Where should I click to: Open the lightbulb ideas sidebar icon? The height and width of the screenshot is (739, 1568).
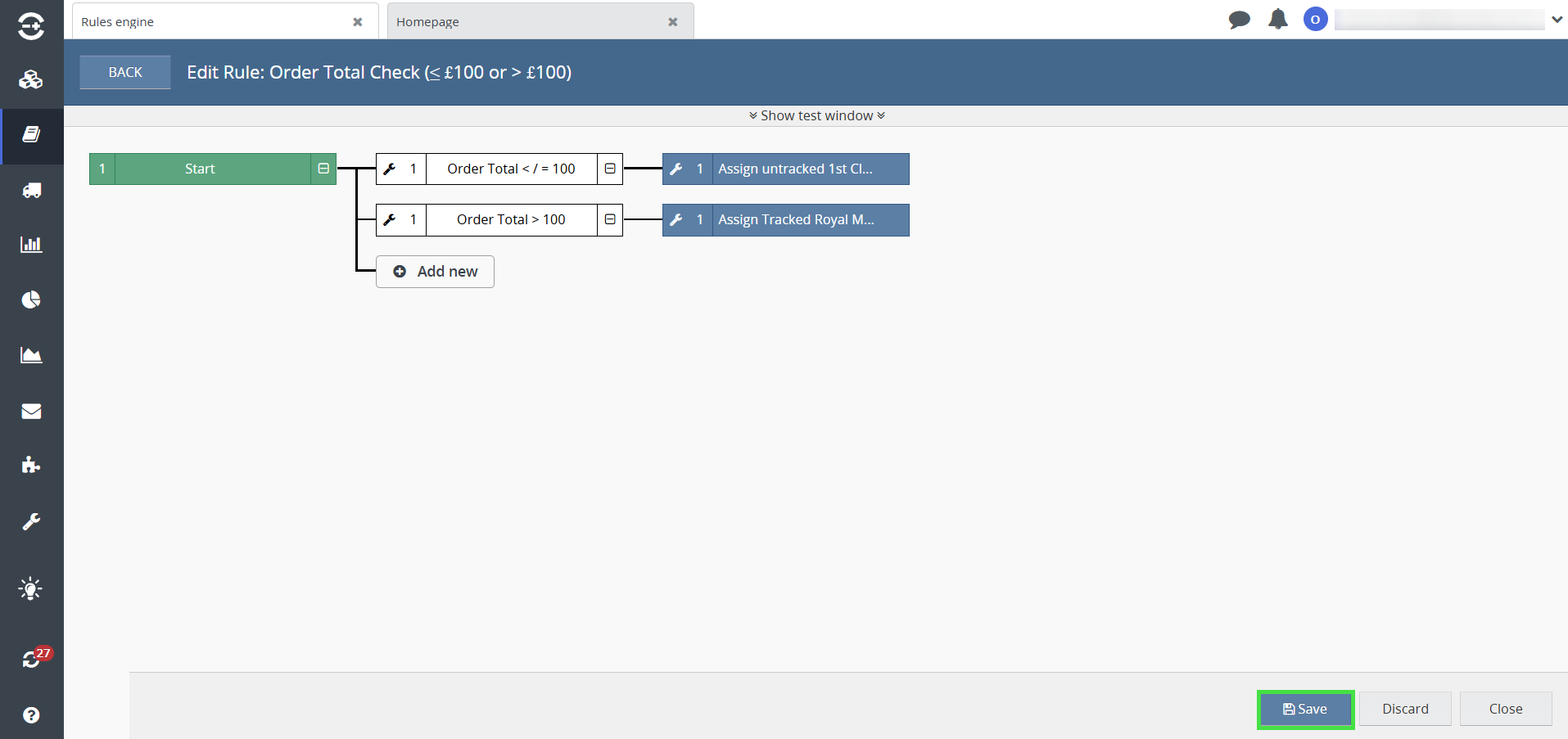pos(31,589)
